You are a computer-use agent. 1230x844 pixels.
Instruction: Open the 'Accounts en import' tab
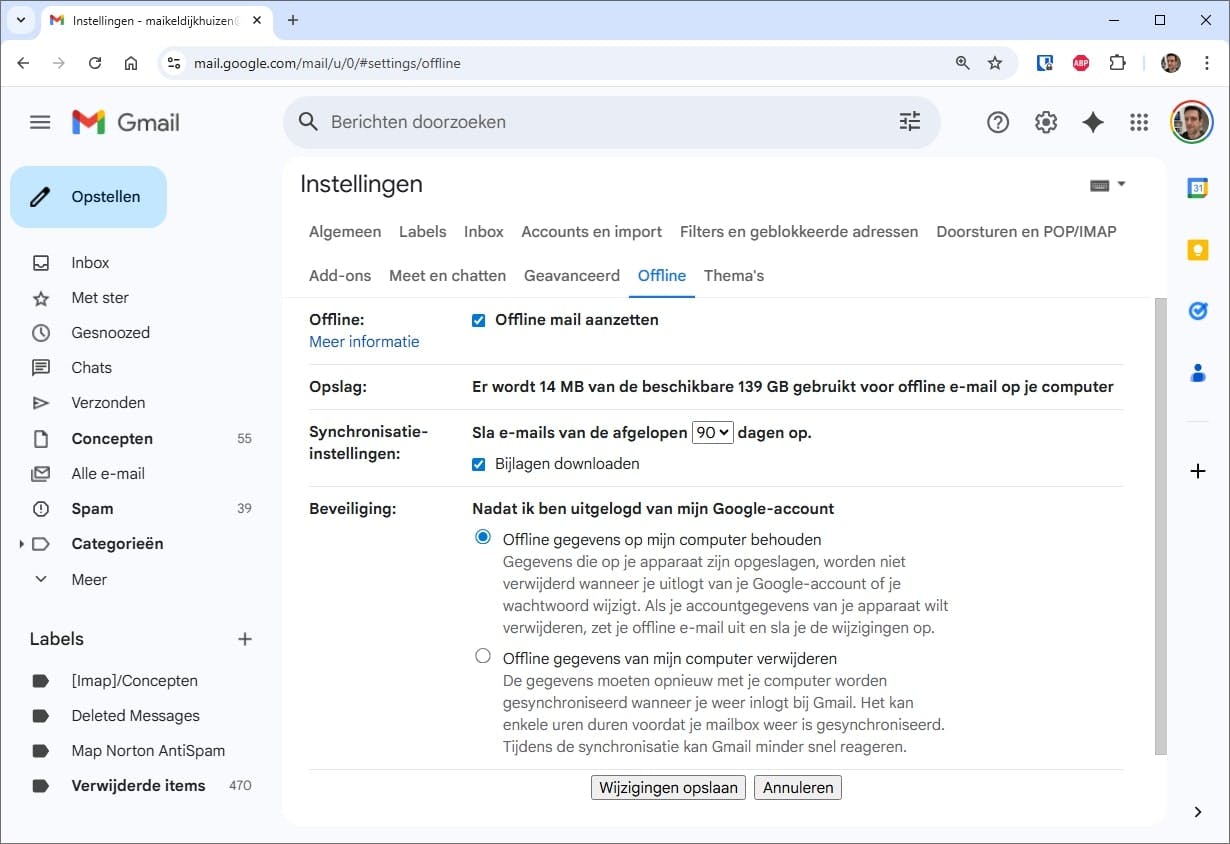(x=591, y=231)
